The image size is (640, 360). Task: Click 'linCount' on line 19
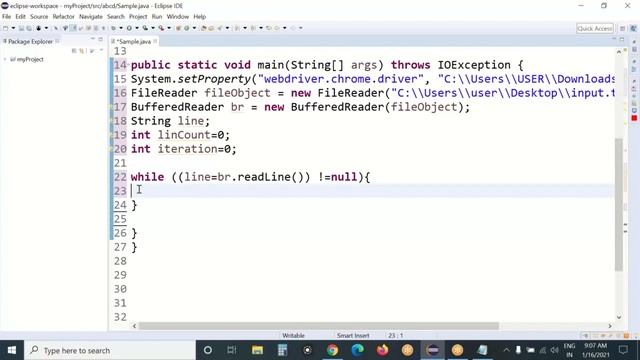point(184,135)
